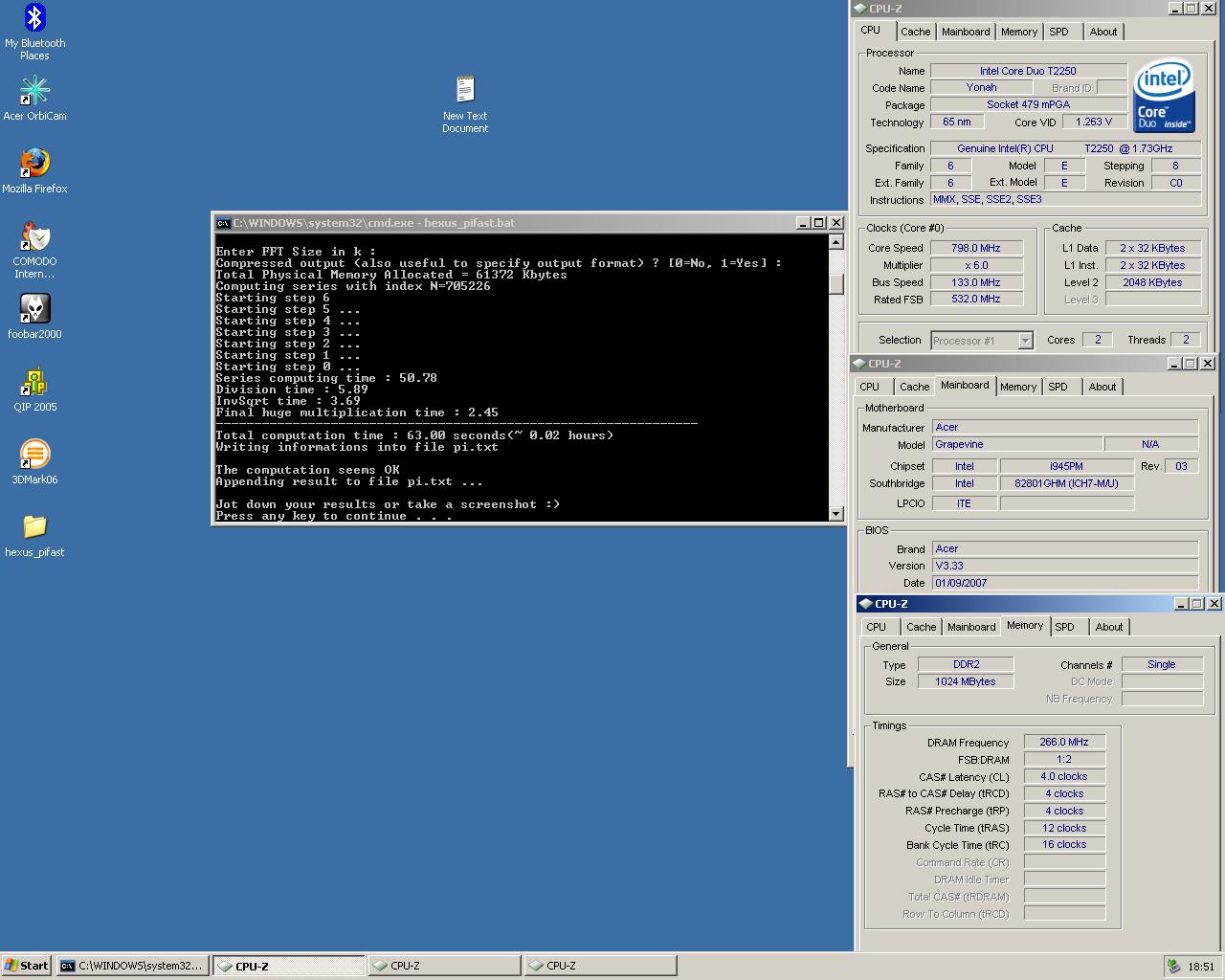The width and height of the screenshot is (1225, 980).
Task: Click BIOS Date value '01/09/2007'
Action: click(1064, 583)
